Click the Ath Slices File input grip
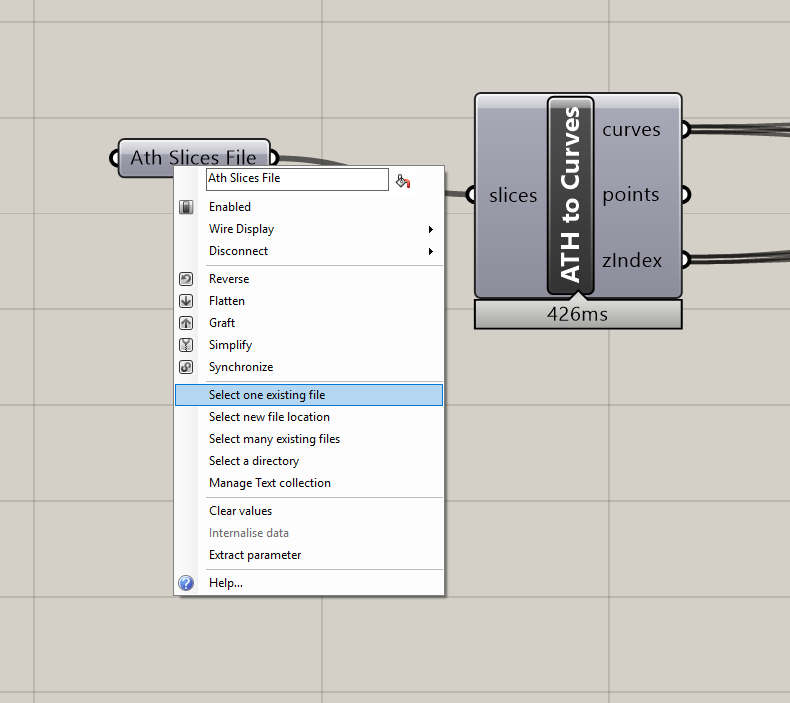Image resolution: width=790 pixels, height=703 pixels. pyautogui.click(x=114, y=158)
